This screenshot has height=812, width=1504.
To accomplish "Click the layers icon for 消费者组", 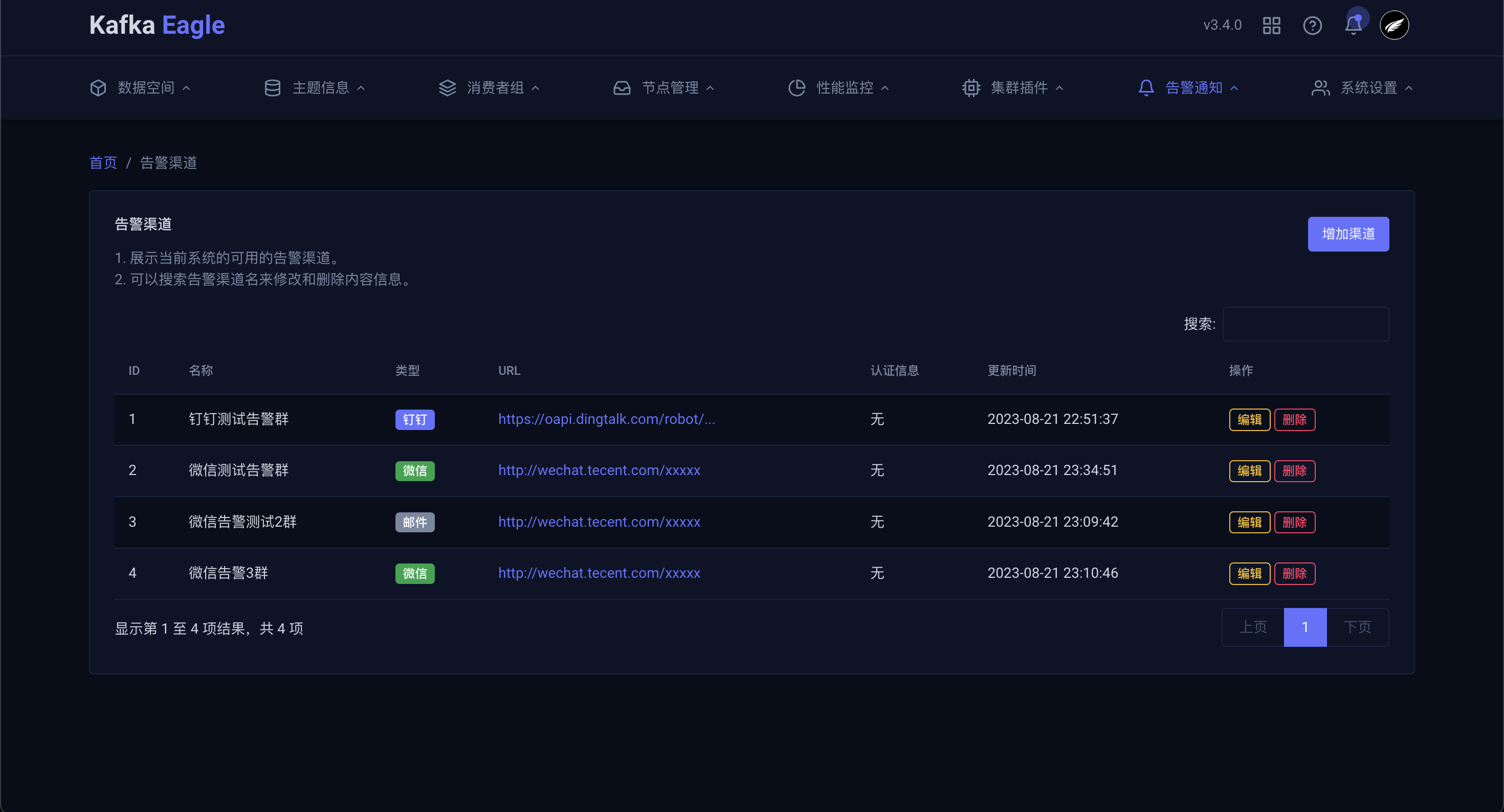I will (447, 87).
